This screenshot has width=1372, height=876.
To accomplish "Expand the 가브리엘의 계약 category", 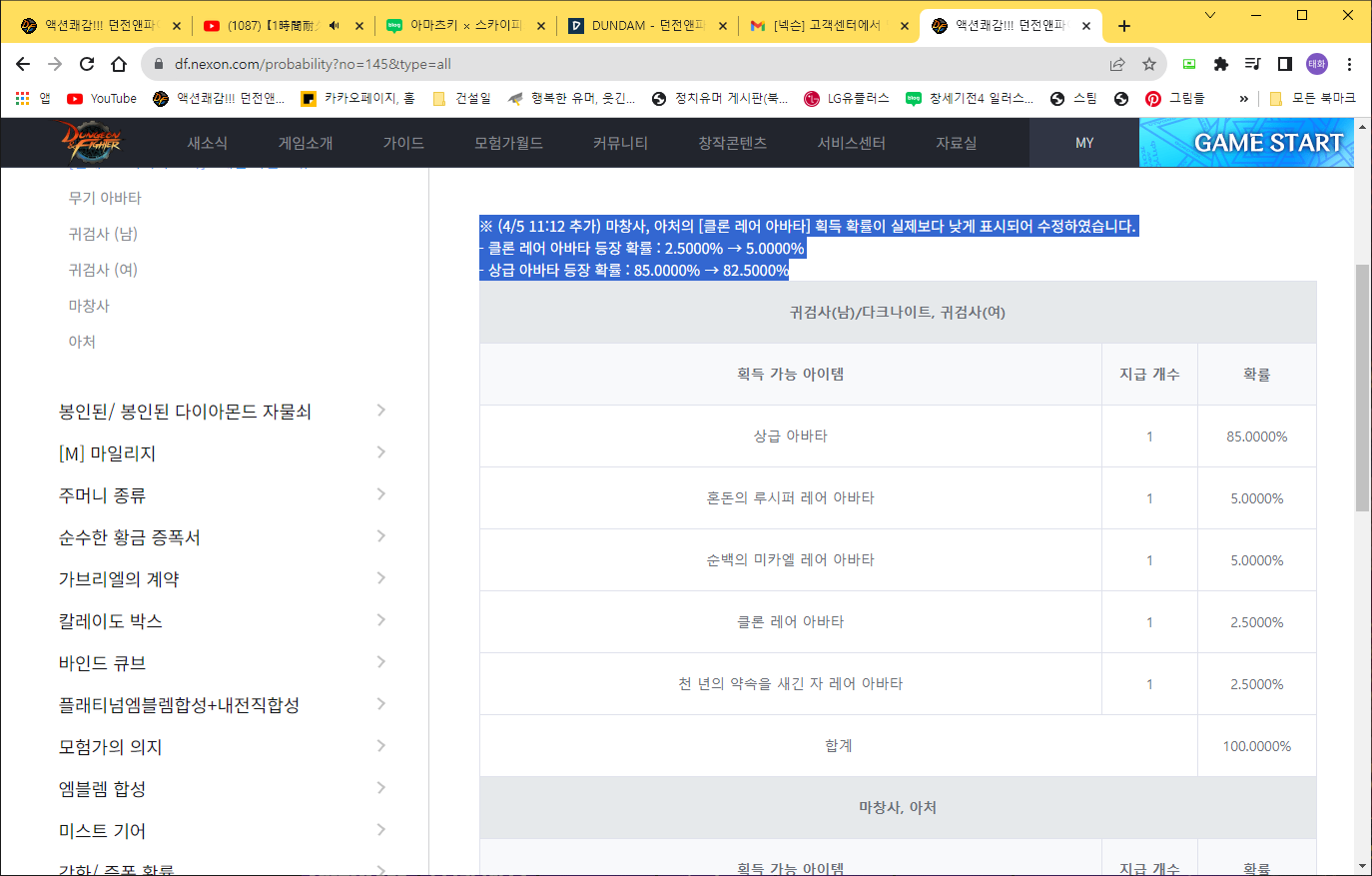I will coord(380,578).
